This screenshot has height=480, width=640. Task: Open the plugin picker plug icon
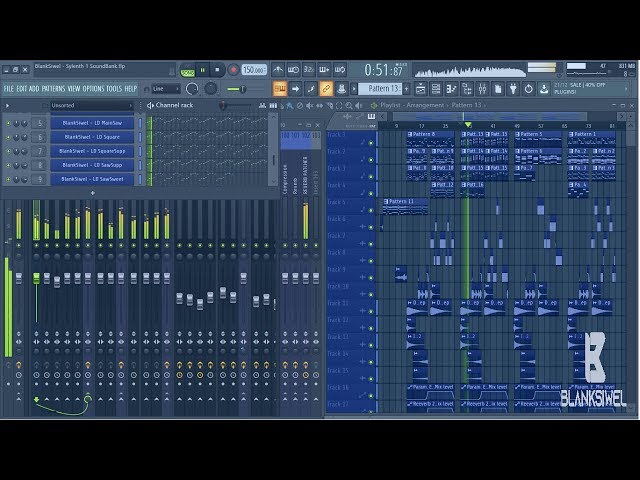pyautogui.click(x=513, y=89)
